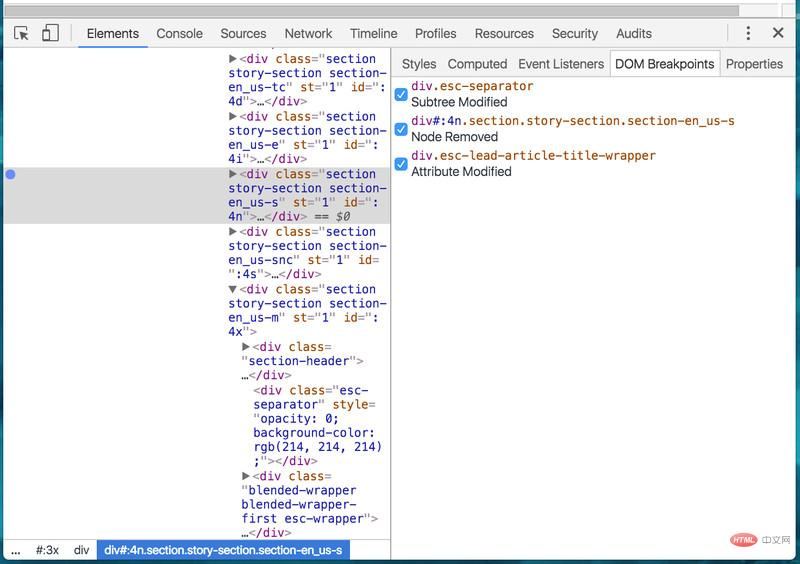Activate the inspect element picker icon
The height and width of the screenshot is (564, 800).
coord(22,33)
